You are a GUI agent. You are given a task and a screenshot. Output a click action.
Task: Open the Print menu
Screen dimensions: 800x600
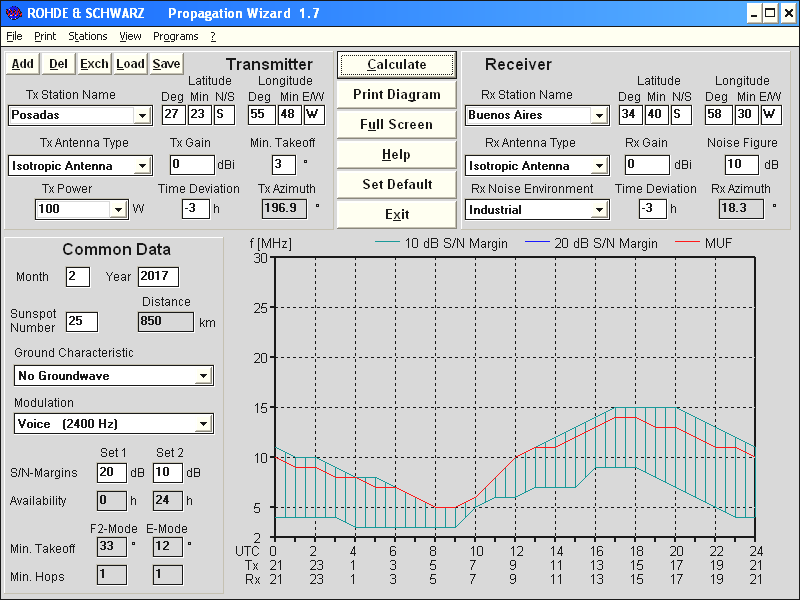click(45, 36)
